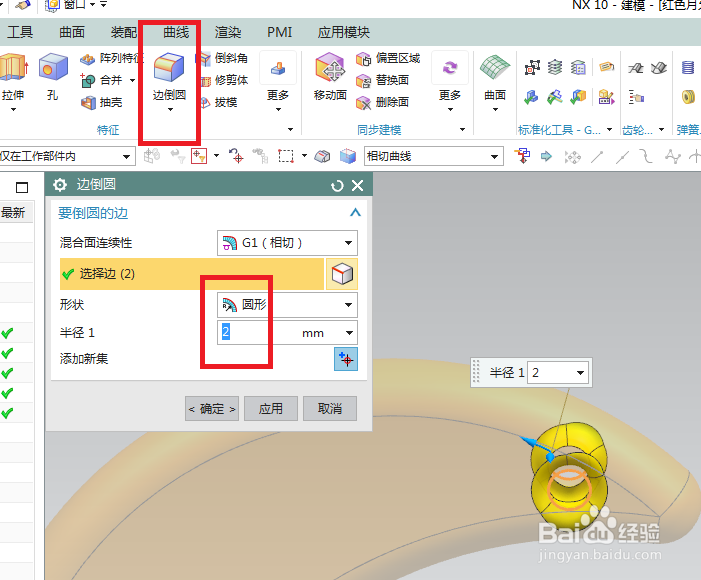Click the snap point crosshair icon
The width and height of the screenshot is (701, 580).
click(236, 156)
